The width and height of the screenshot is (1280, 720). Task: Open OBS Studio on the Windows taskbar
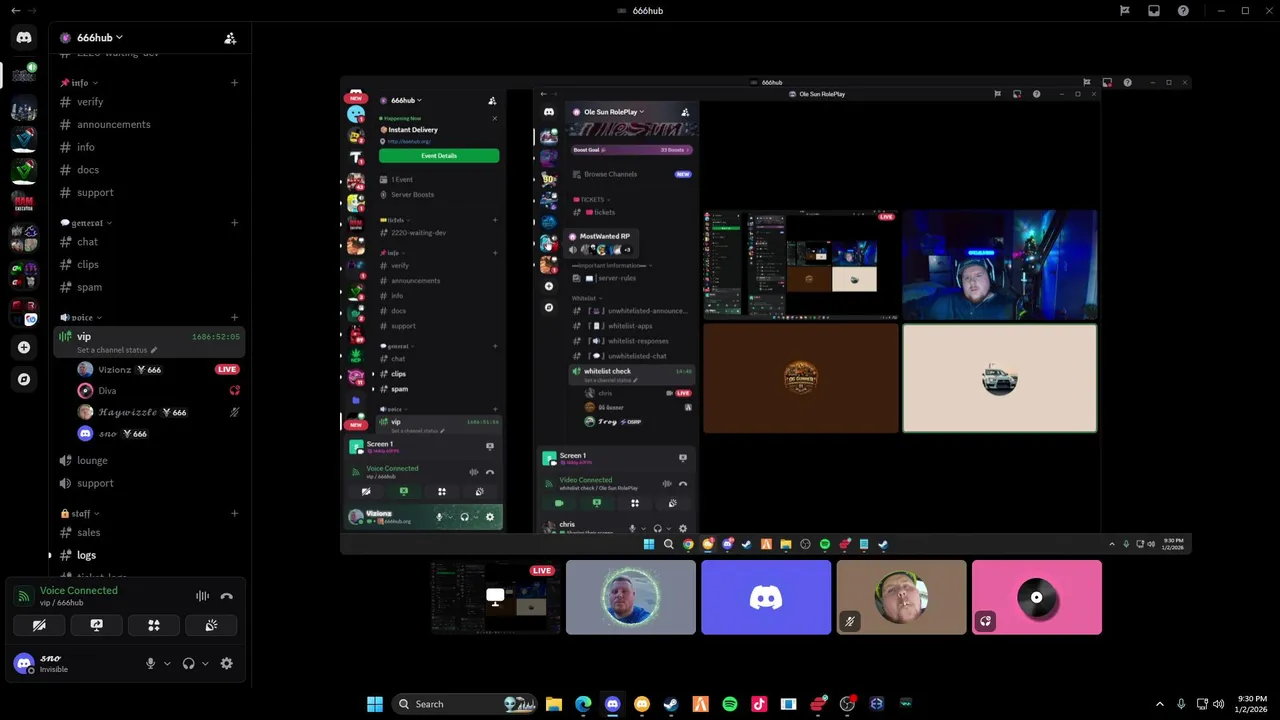pyautogui.click(x=848, y=704)
